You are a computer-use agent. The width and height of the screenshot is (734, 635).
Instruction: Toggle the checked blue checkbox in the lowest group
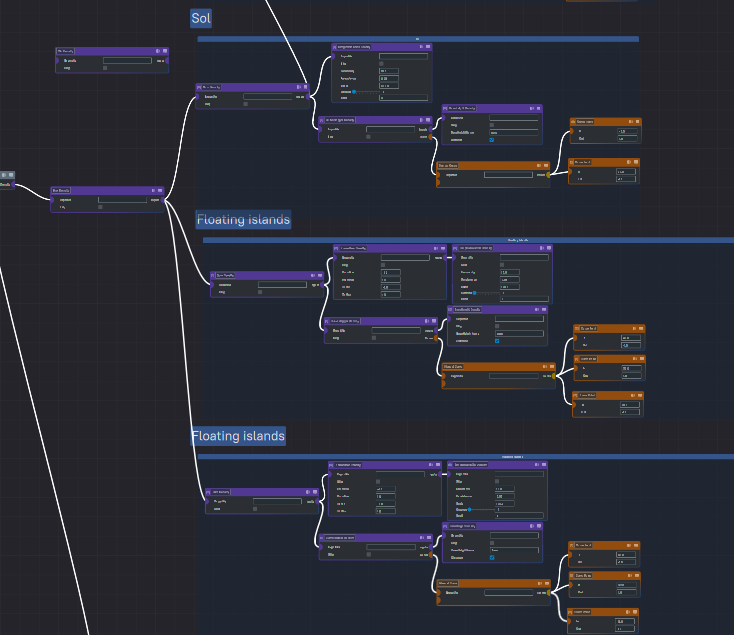point(492,558)
